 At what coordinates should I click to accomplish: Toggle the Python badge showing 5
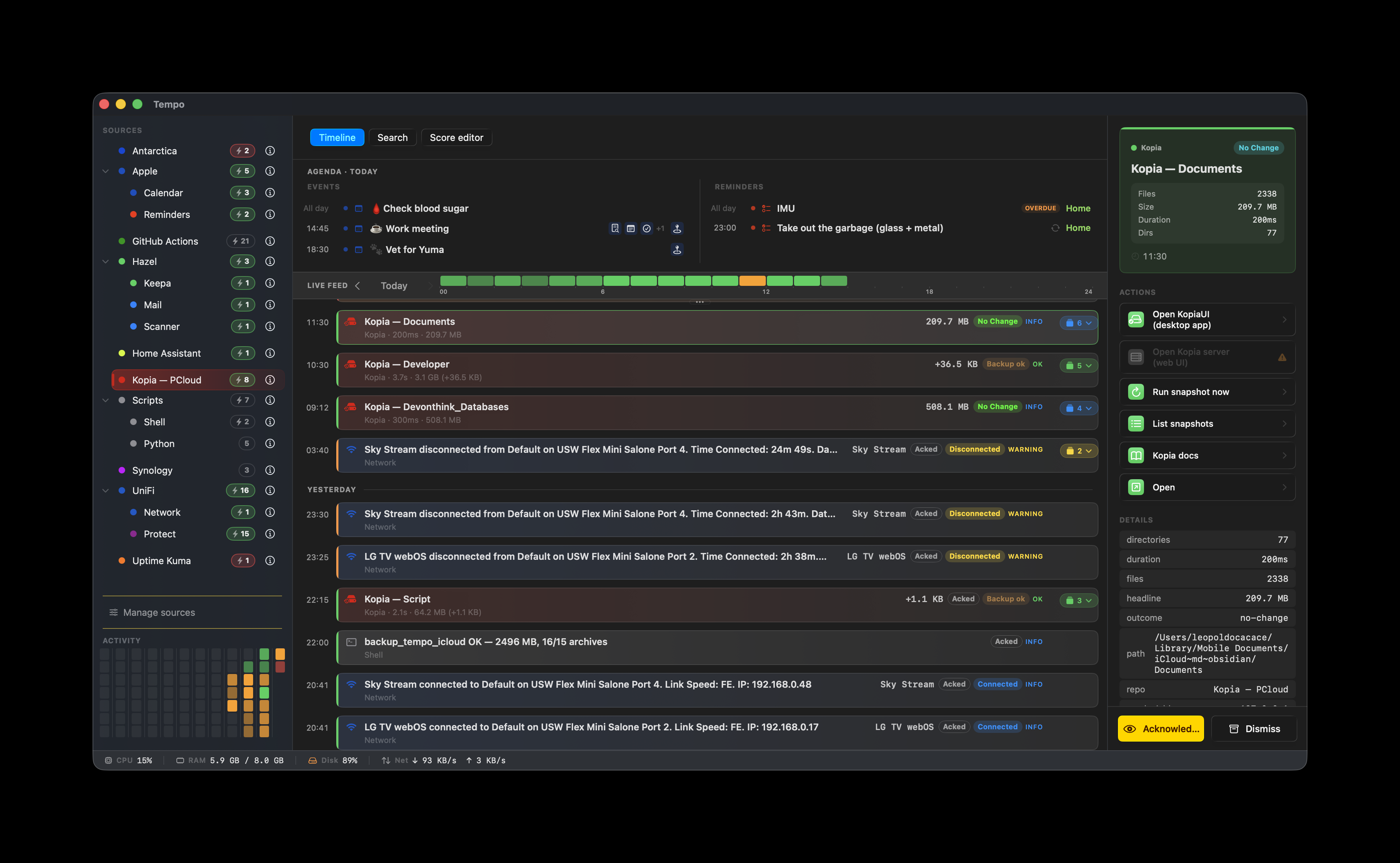[247, 443]
